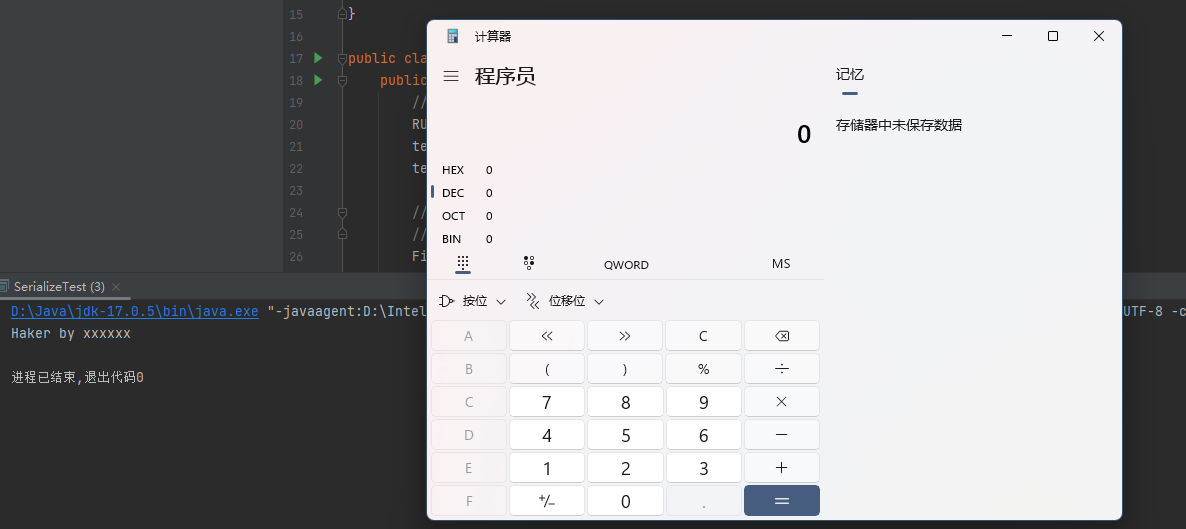Open the 记忆 memory tab
The width and height of the screenshot is (1186, 529).
pyautogui.click(x=849, y=75)
